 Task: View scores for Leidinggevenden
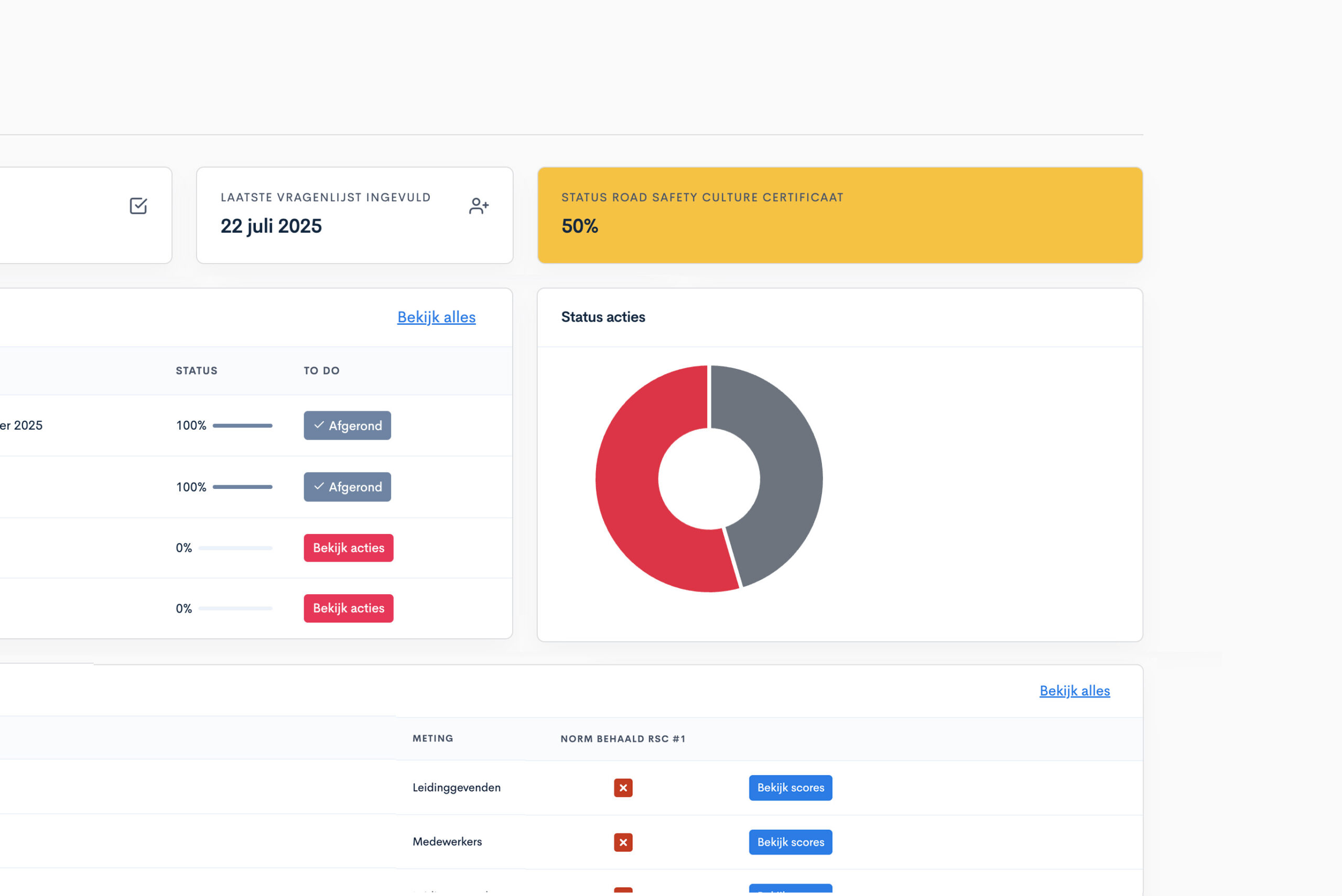tap(790, 788)
